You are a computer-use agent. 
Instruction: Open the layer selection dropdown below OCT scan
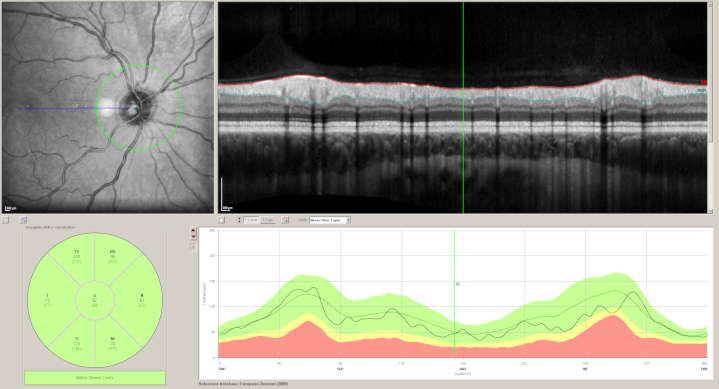pos(330,220)
